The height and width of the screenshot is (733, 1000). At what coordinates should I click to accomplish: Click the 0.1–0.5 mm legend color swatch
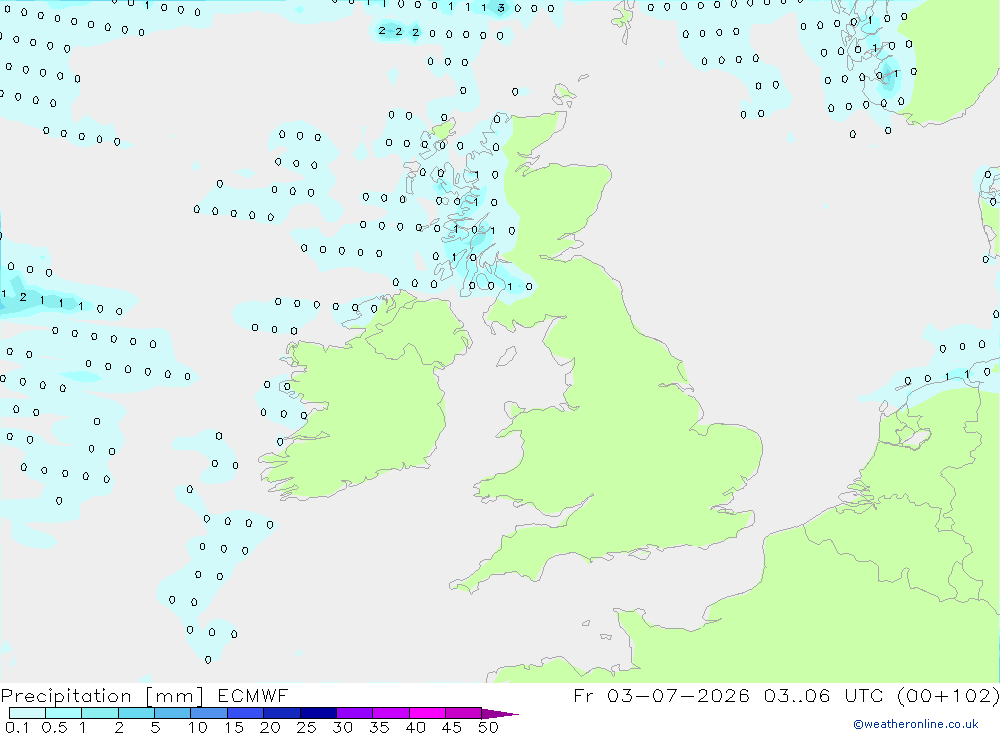point(27,713)
